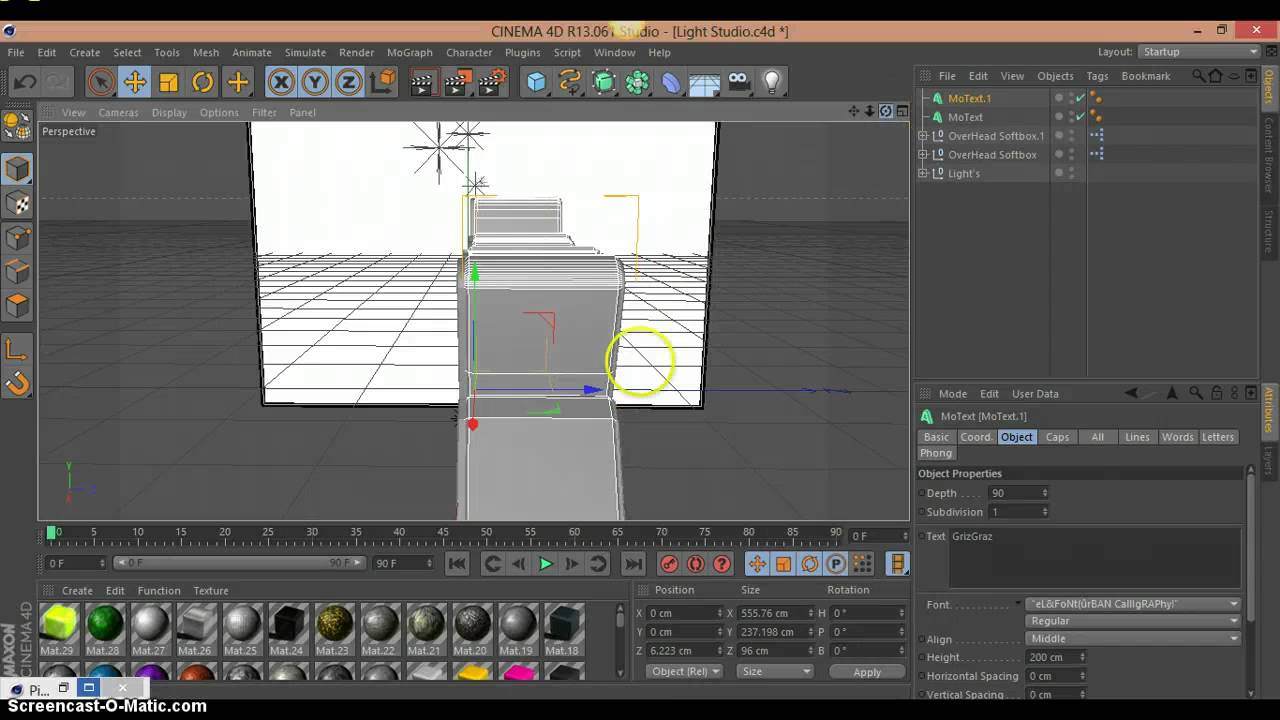Image resolution: width=1280 pixels, height=720 pixels.
Task: Toggle the X axis lock
Action: tap(281, 82)
